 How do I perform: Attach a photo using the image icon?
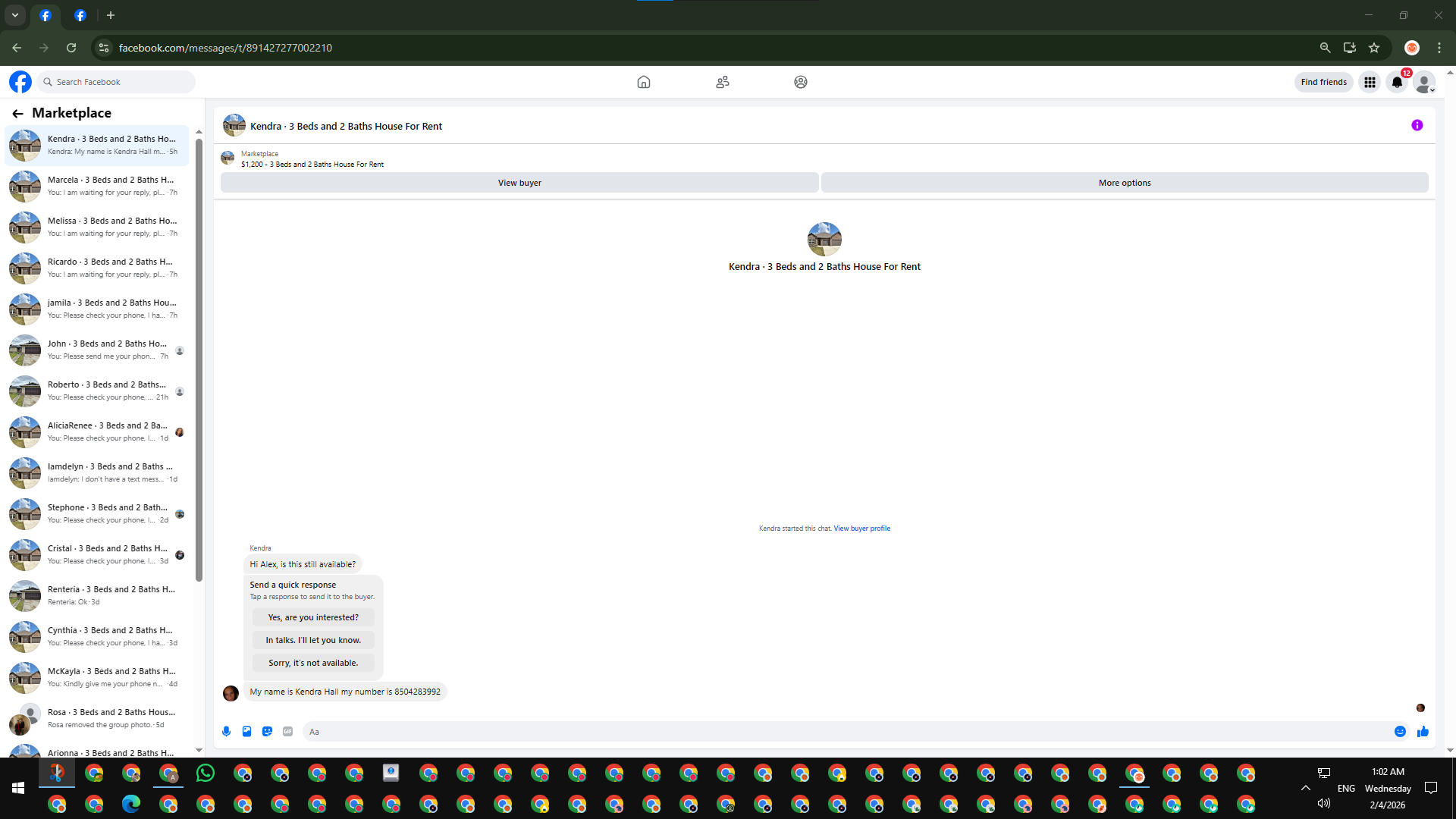(x=246, y=732)
